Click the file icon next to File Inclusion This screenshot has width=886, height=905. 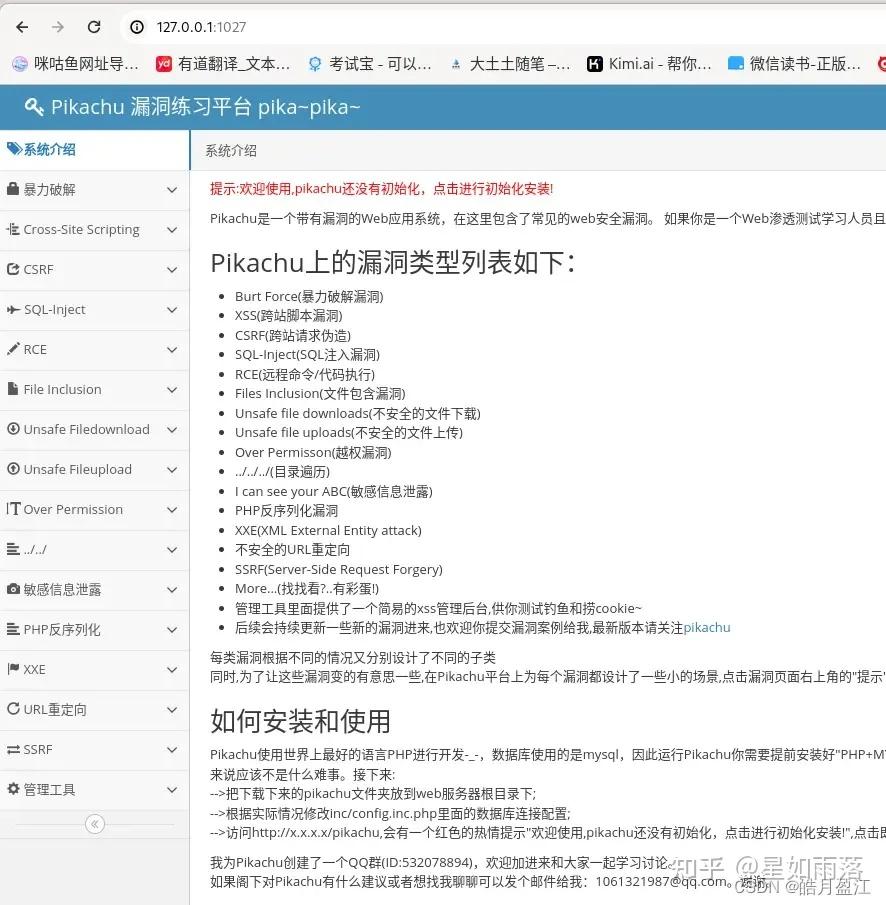pos(11,389)
